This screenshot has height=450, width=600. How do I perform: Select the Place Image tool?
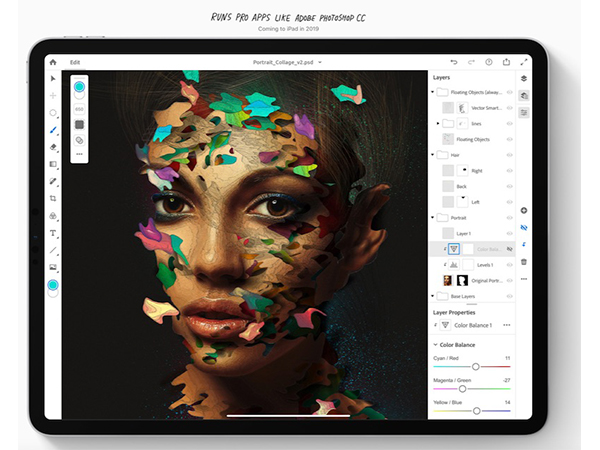coord(53,267)
